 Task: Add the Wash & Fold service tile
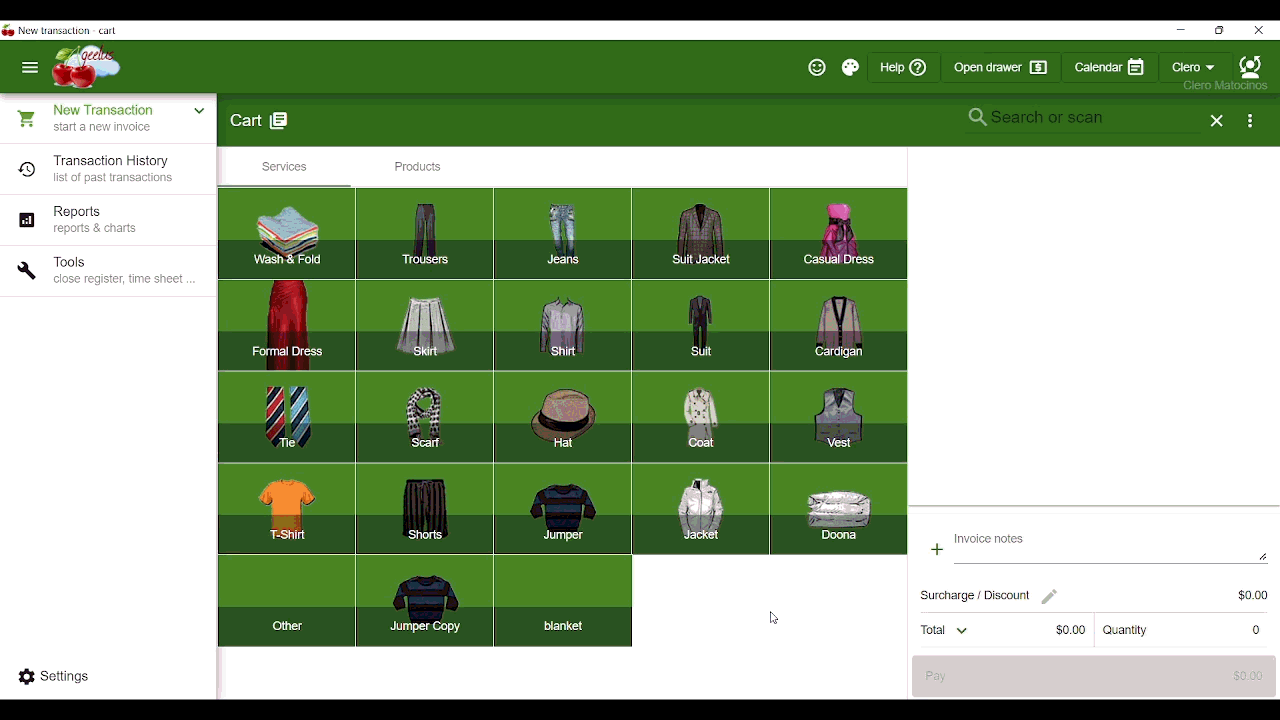click(287, 234)
